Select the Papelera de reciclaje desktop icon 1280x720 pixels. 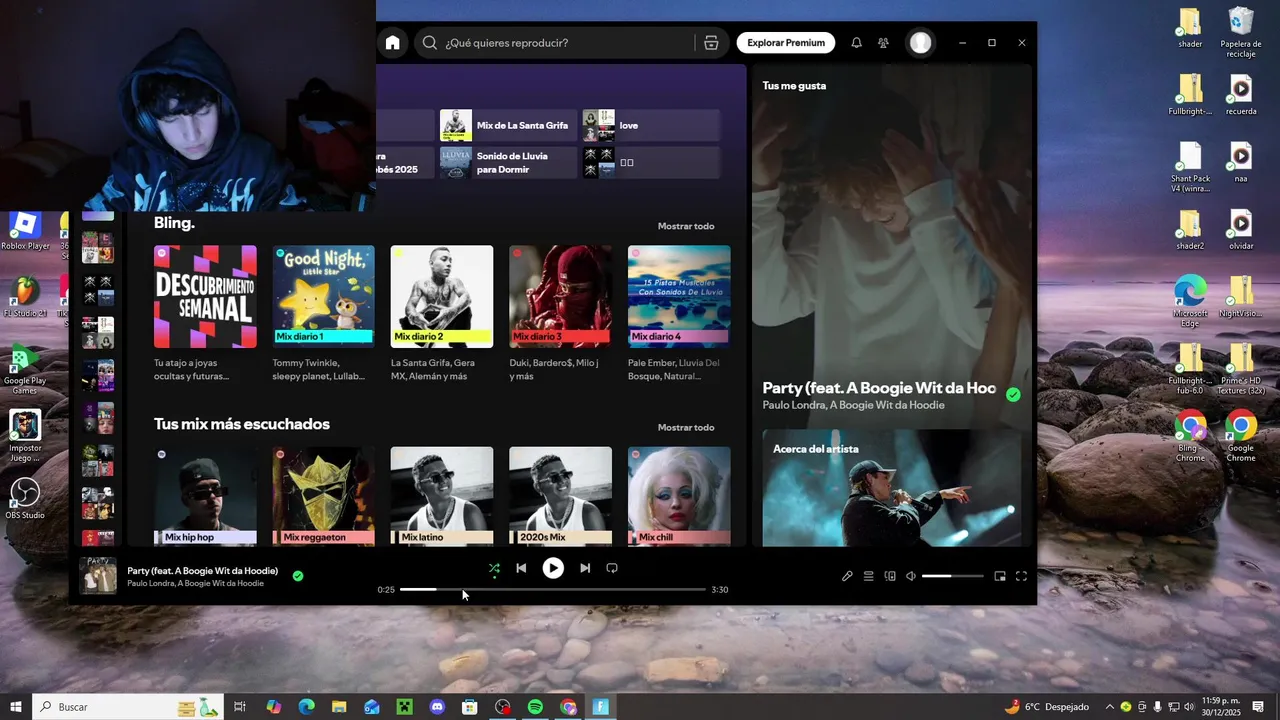point(1241,32)
